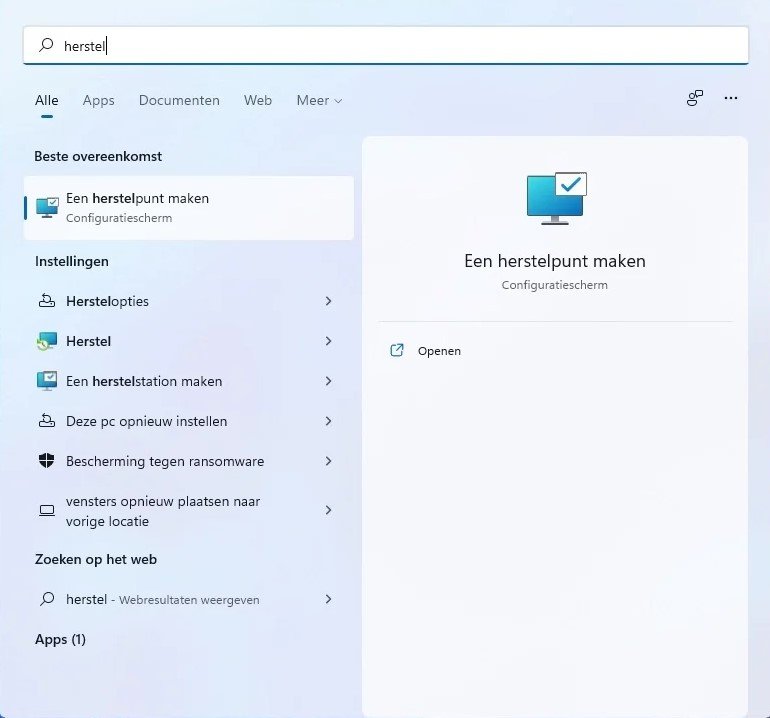The width and height of the screenshot is (770, 718).
Task: Click the icon for 'Deze pc opnieuw instellen'
Action: point(47,421)
